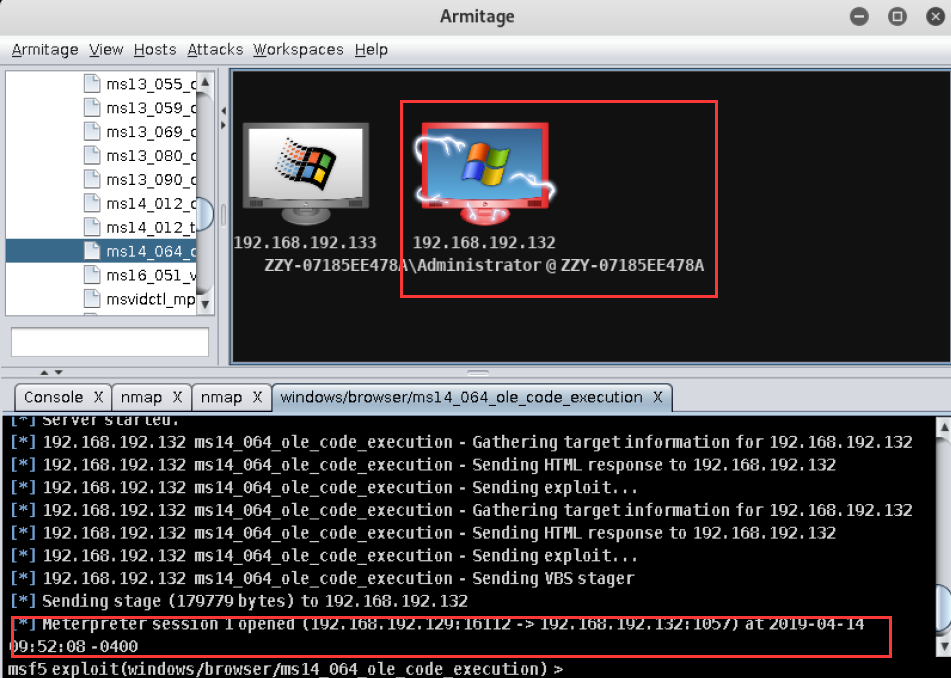The width and height of the screenshot is (951, 678).
Task: Click the file icon beside ms13_069
Action: point(92,131)
